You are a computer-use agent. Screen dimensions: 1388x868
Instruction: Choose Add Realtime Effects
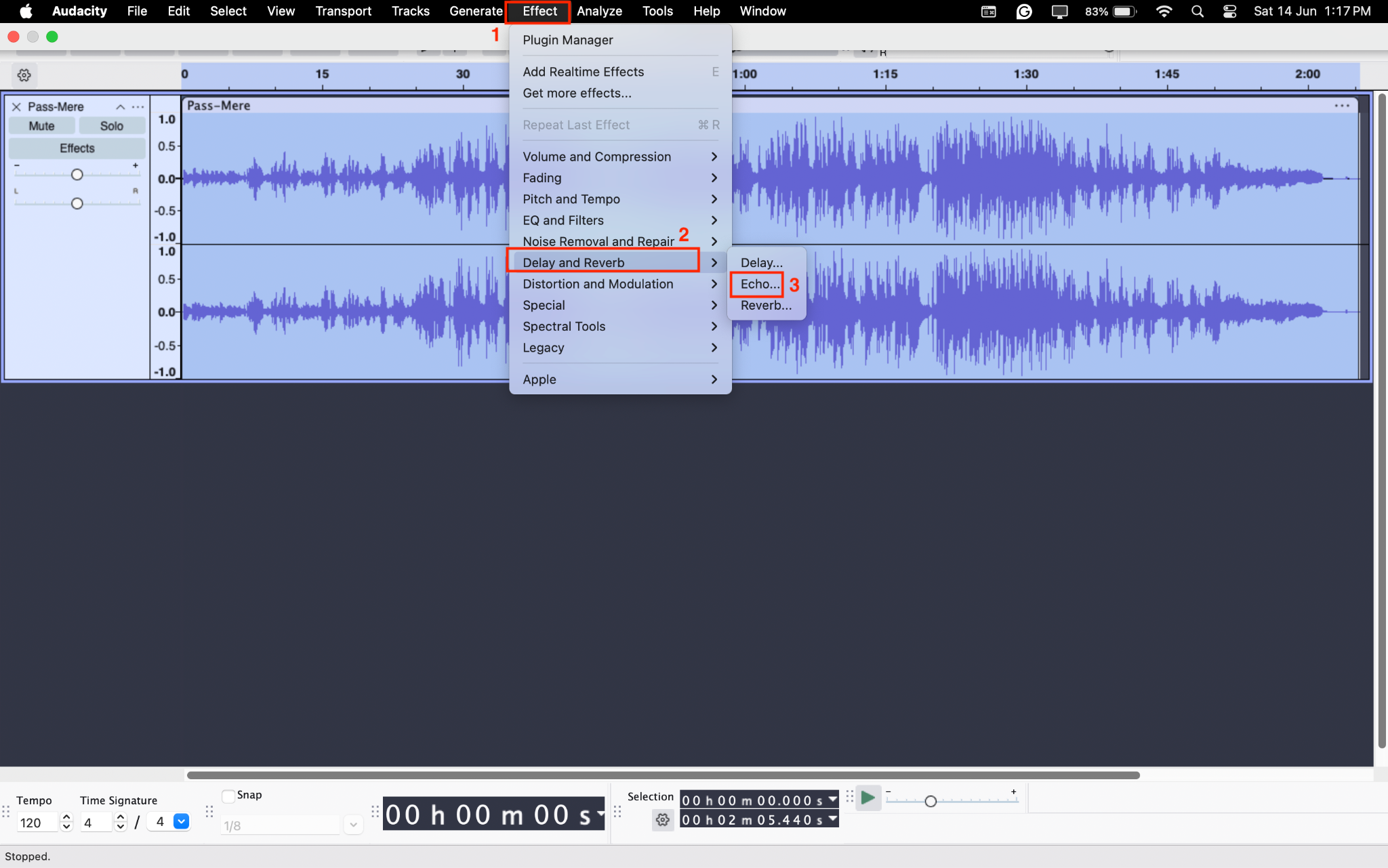click(620, 72)
